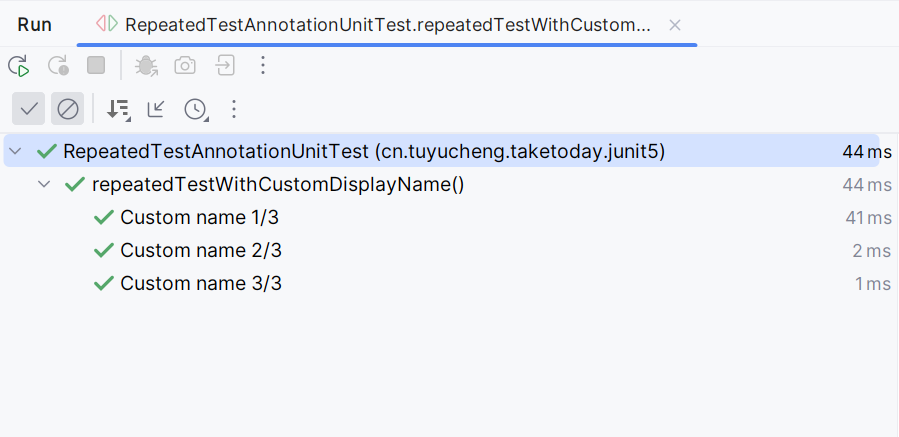Click the camera icon in the toolbar
The image size is (899, 437).
point(185,65)
